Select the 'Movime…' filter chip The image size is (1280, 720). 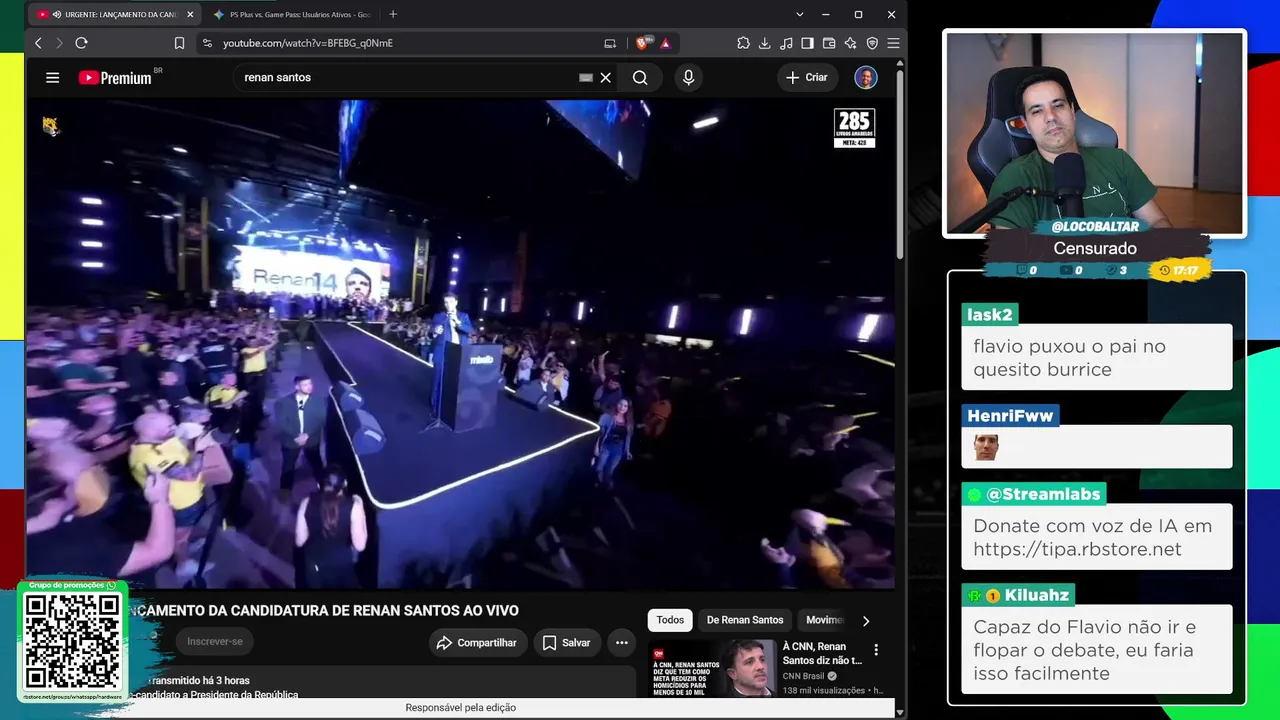click(x=823, y=620)
